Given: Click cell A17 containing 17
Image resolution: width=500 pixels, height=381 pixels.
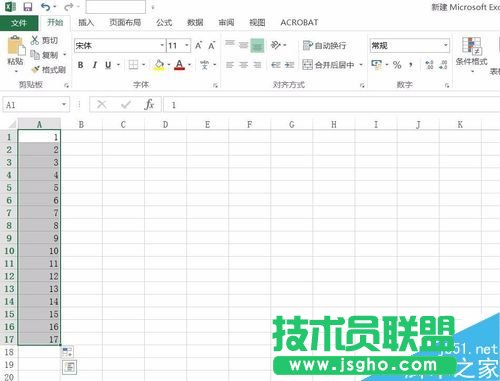Looking at the screenshot, I should click(x=39, y=339).
